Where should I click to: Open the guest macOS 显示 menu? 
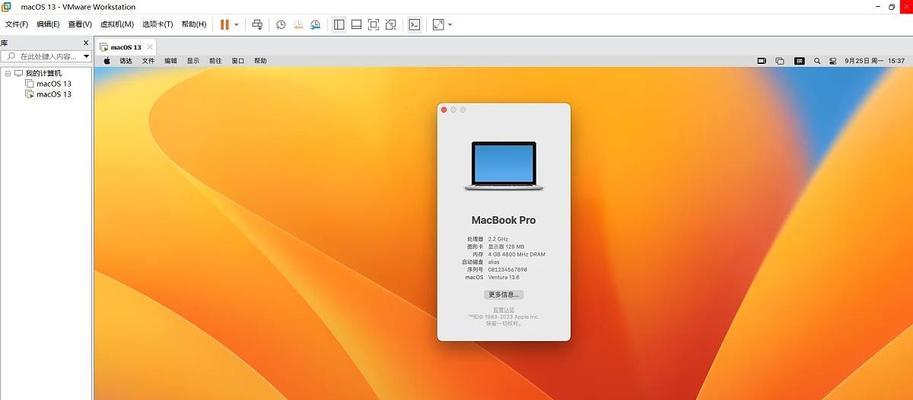(x=193, y=61)
